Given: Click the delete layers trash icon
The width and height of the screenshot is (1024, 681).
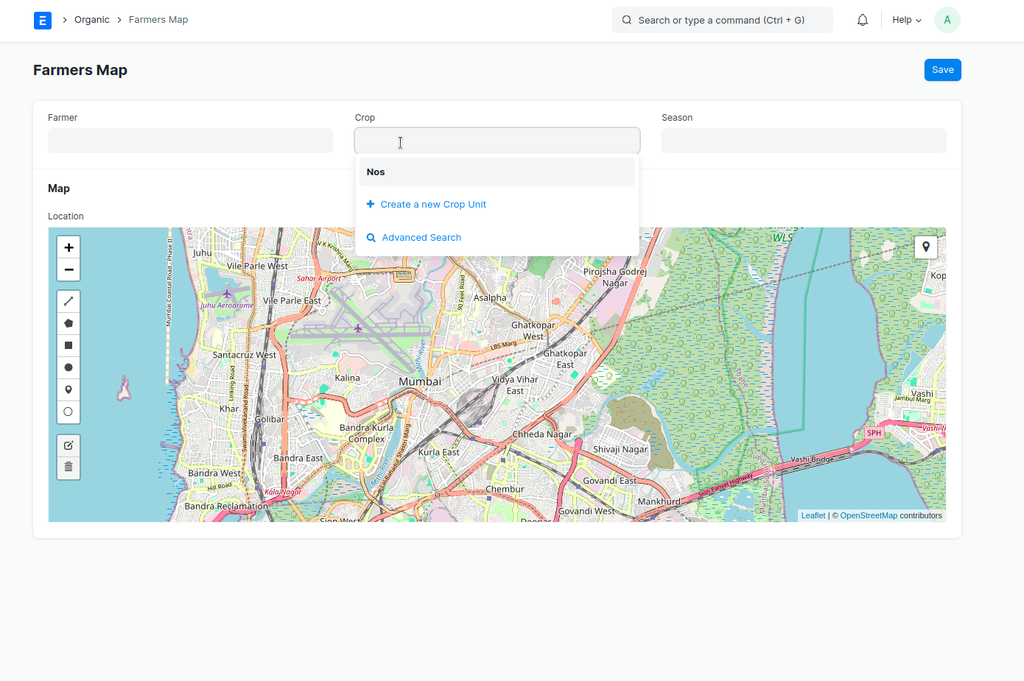Looking at the screenshot, I should pyautogui.click(x=68, y=467).
